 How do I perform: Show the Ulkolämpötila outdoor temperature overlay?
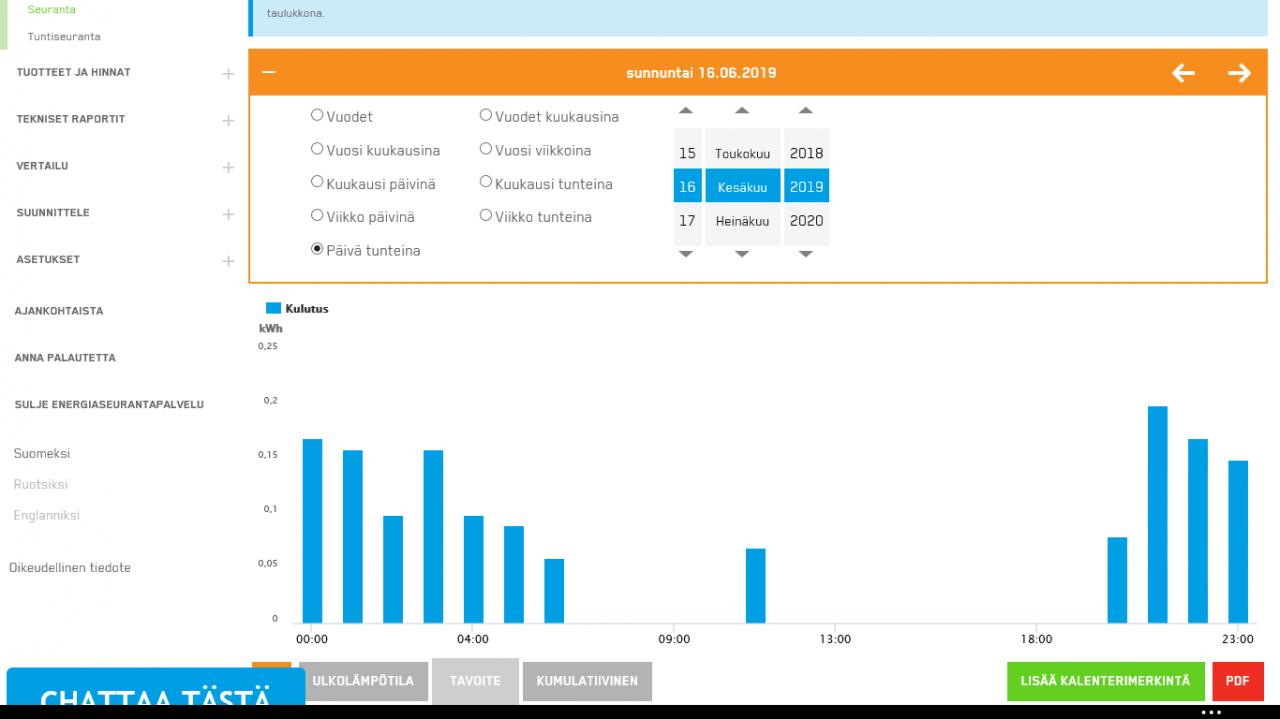coord(364,681)
